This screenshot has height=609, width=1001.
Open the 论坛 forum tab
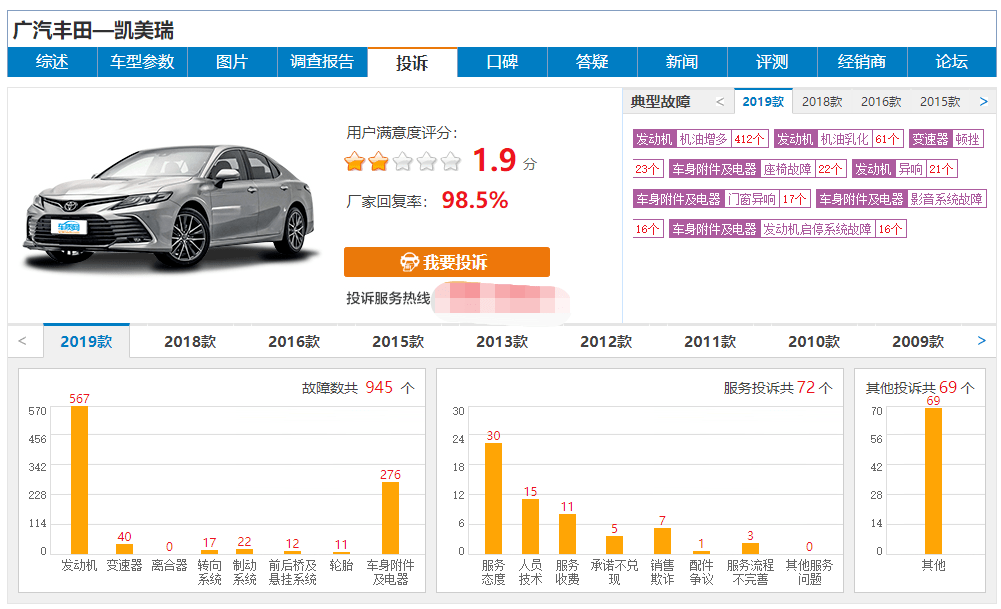pyautogui.click(x=952, y=62)
